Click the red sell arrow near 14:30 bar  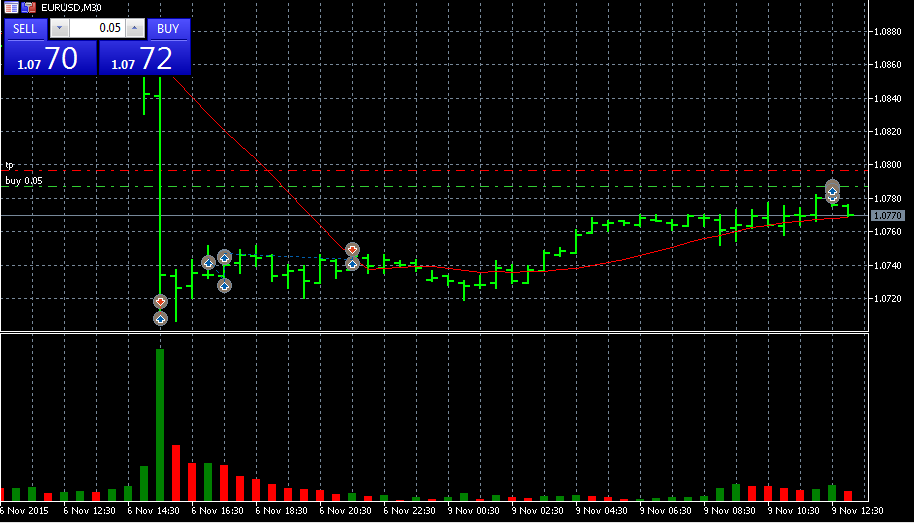point(160,301)
